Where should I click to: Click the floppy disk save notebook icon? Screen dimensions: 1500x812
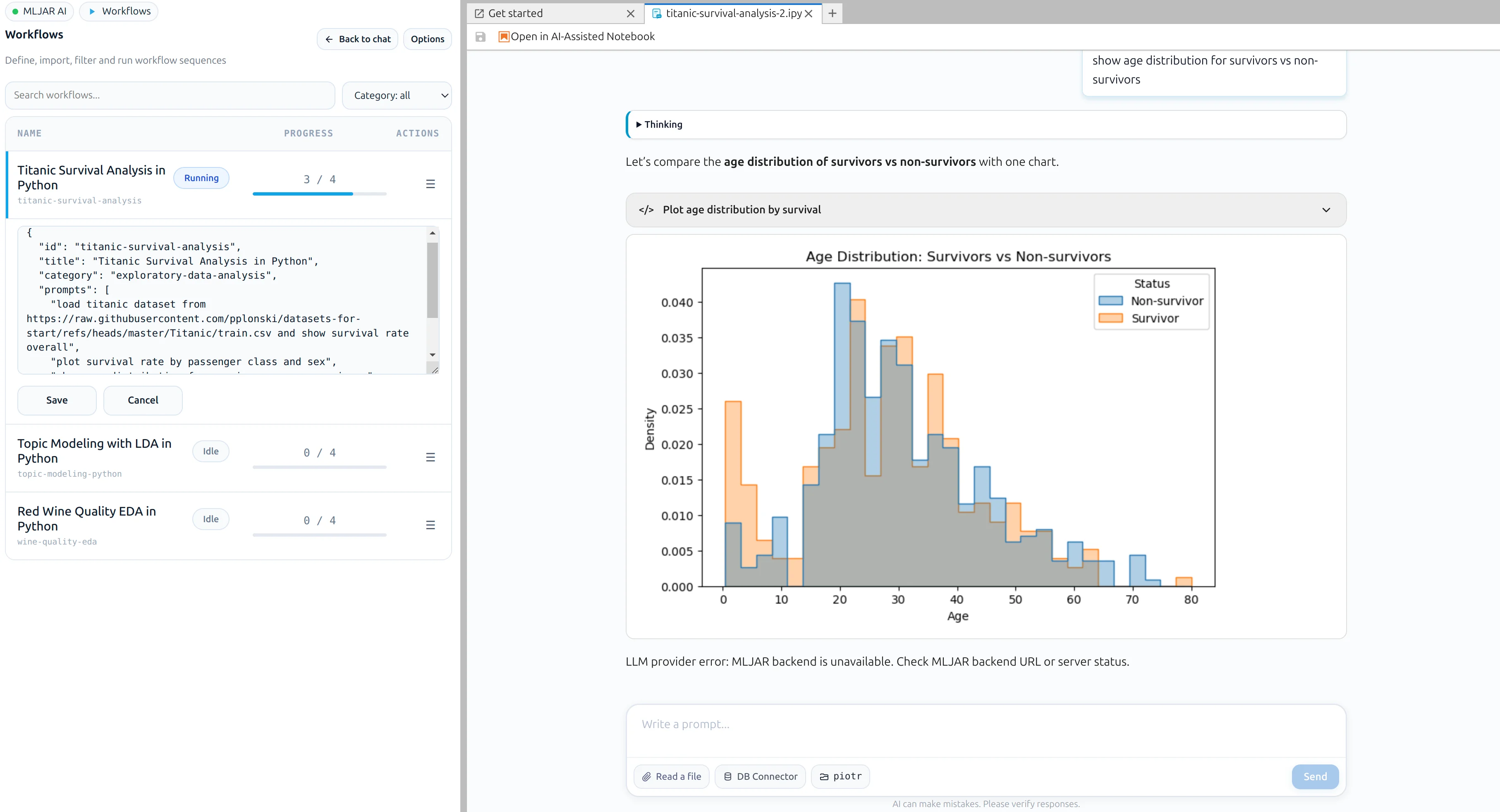click(481, 37)
